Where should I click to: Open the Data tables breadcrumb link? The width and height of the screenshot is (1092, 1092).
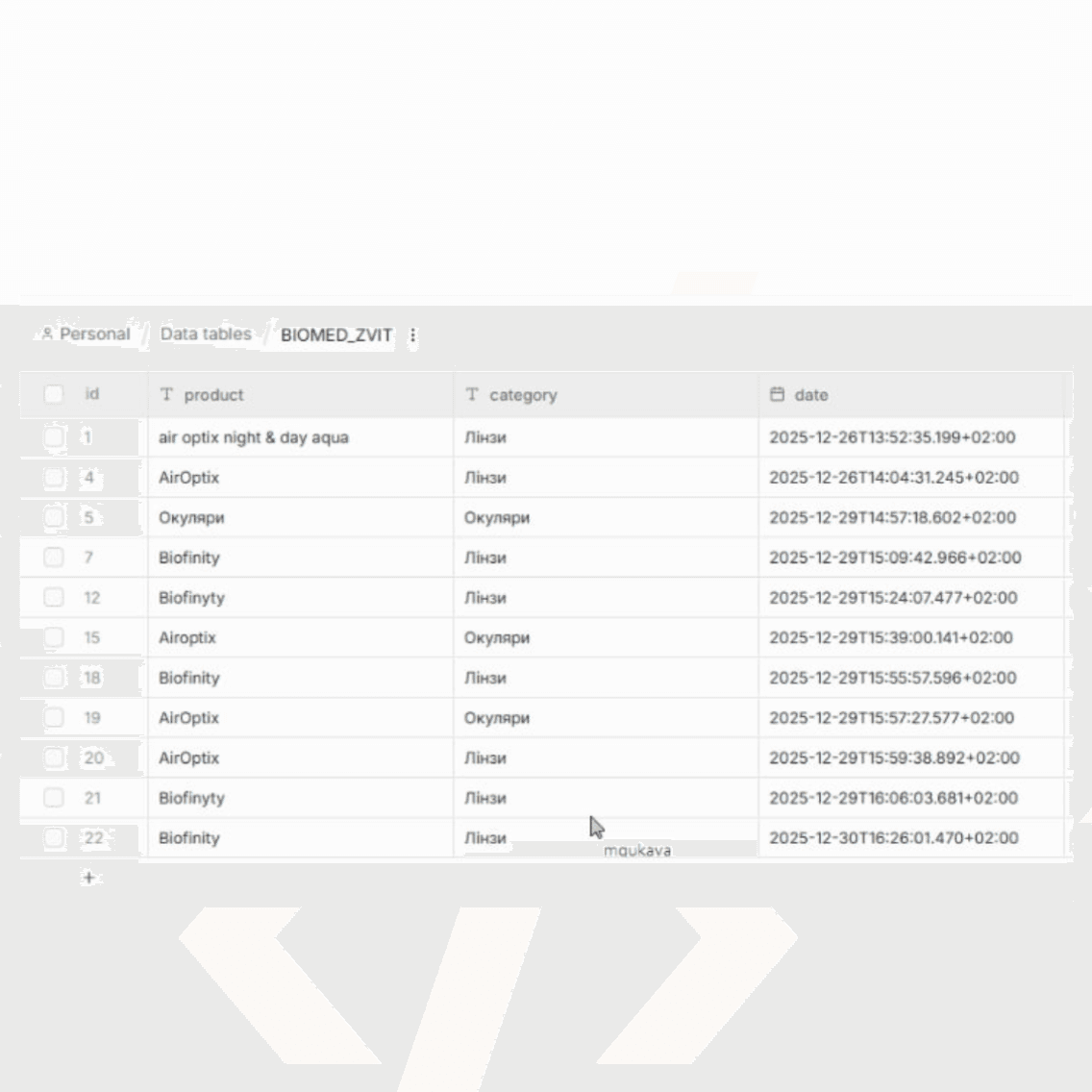coord(206,335)
